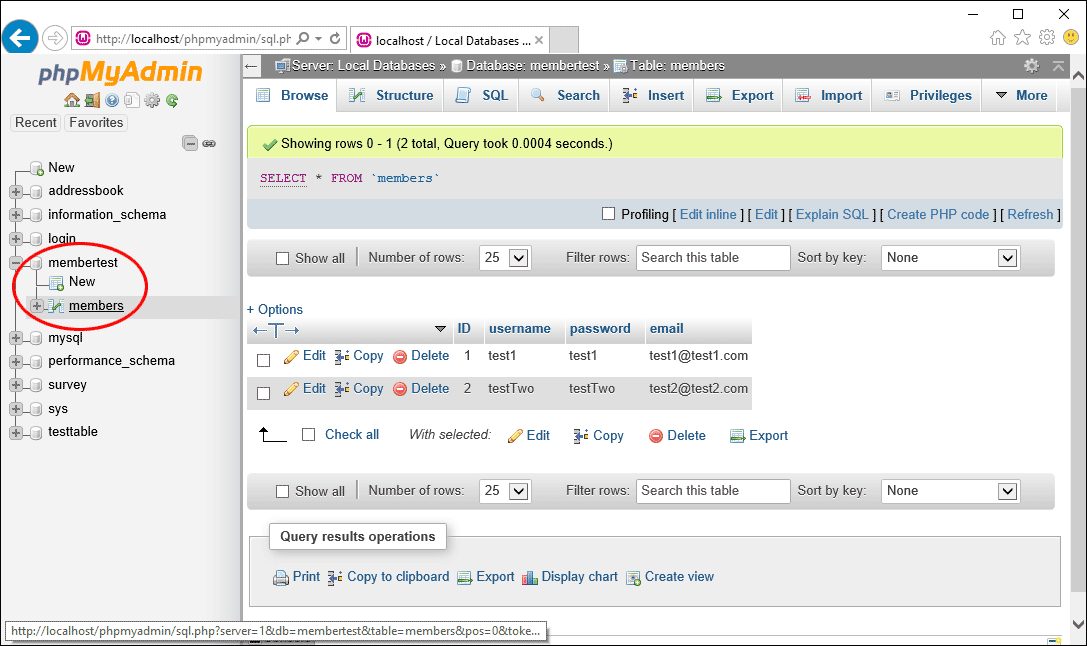Enable the Profiling checkbox
1087x646 pixels.
coord(608,214)
